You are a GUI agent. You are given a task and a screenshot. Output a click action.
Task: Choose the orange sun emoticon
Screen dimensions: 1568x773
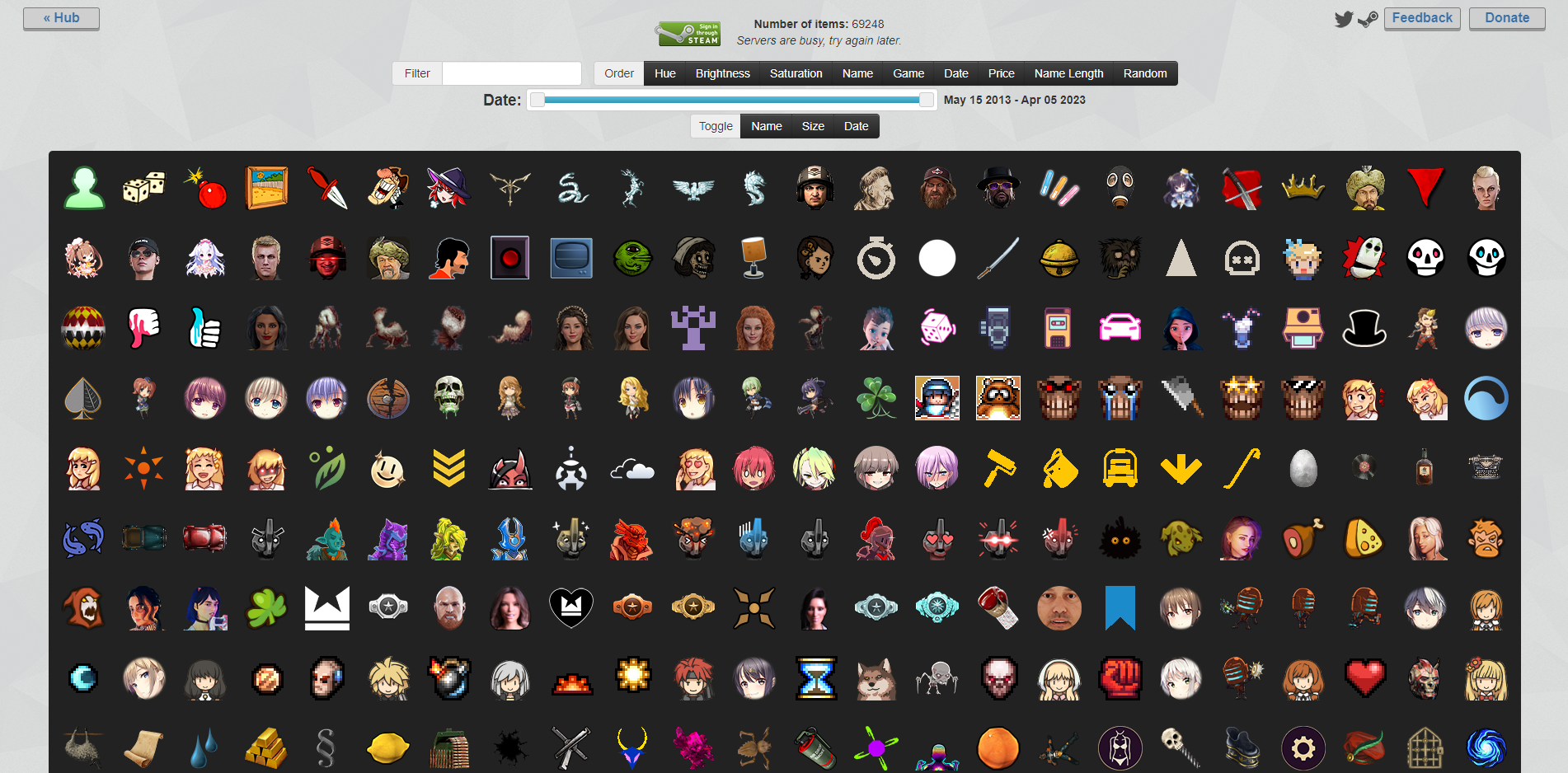144,468
